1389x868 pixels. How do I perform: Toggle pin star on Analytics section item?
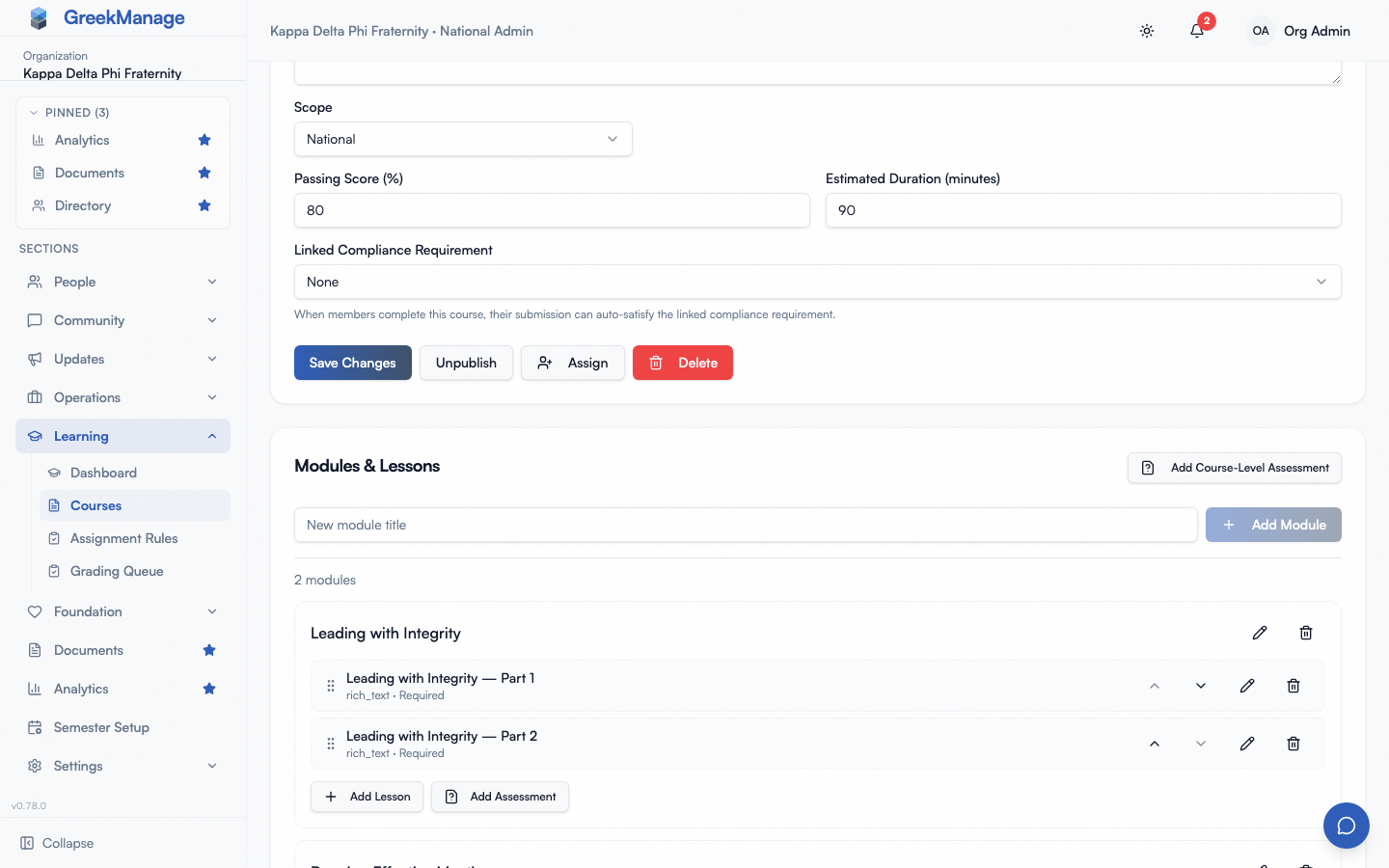tap(209, 689)
